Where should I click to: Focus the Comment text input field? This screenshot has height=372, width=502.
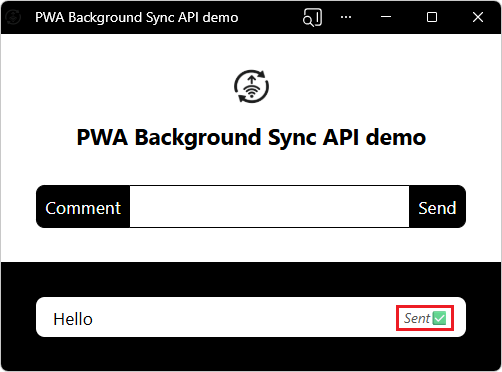[269, 207]
